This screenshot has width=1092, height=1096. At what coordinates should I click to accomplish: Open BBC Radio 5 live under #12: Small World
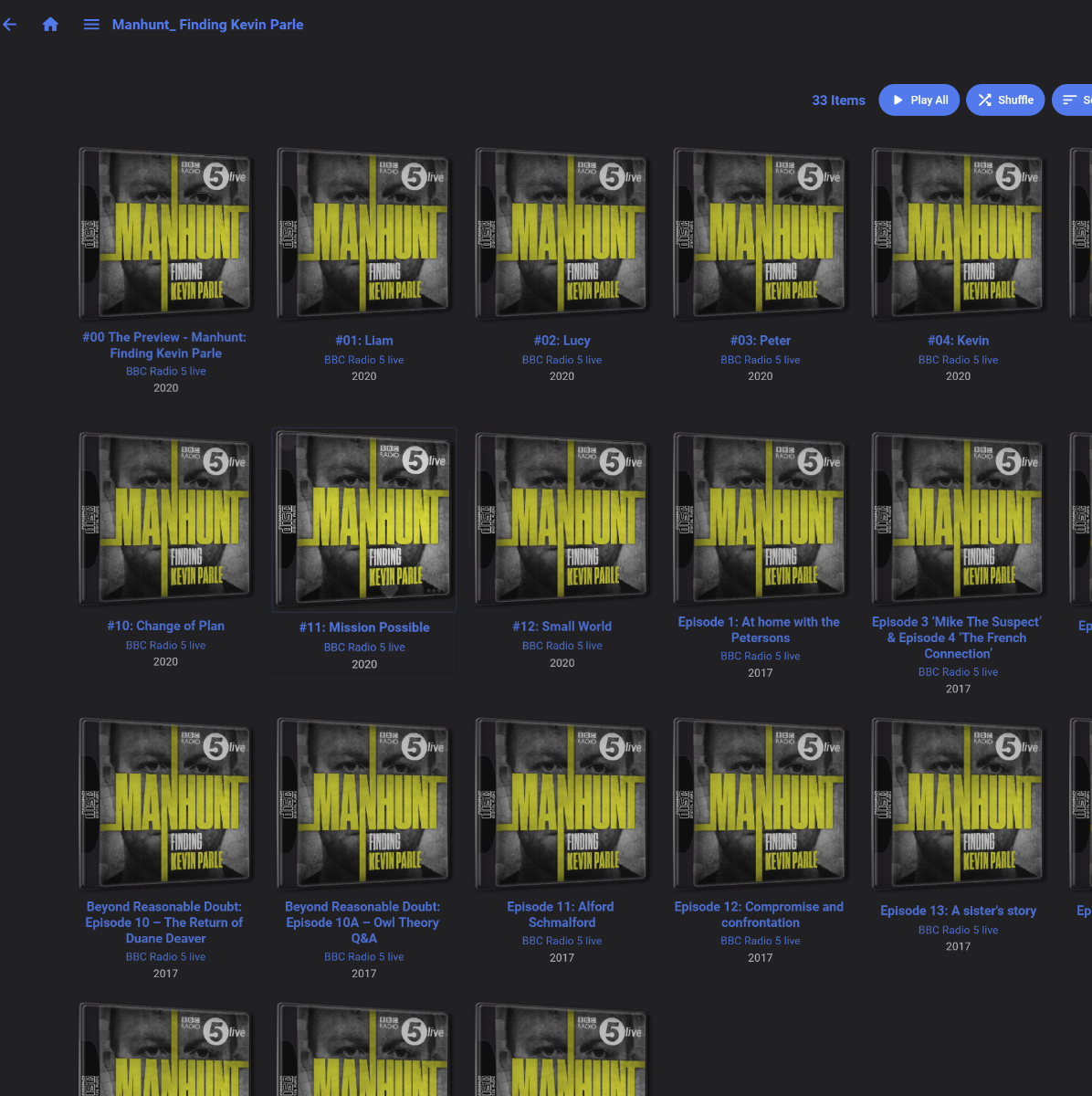pos(562,646)
